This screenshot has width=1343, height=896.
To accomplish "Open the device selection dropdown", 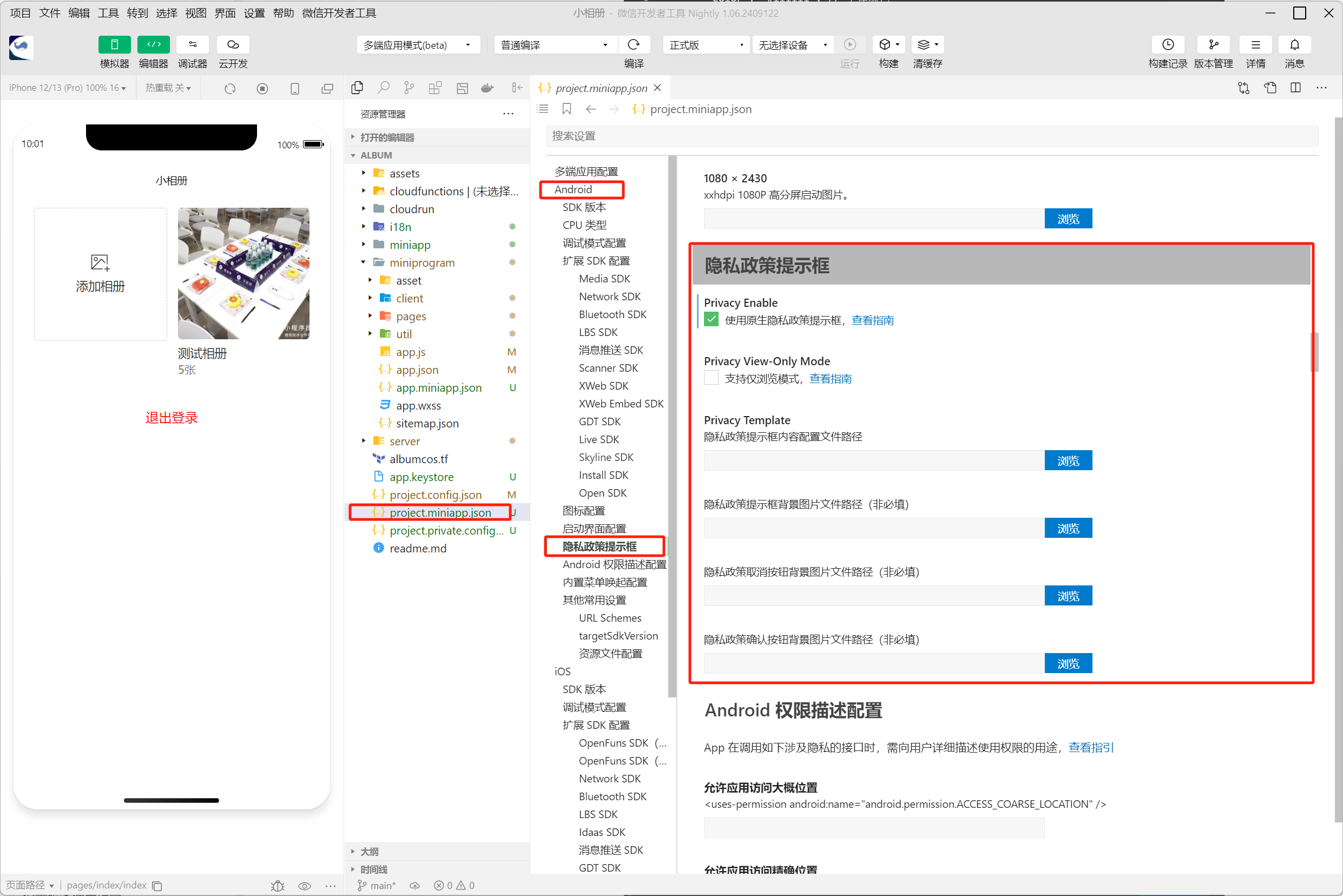I will pyautogui.click(x=792, y=44).
